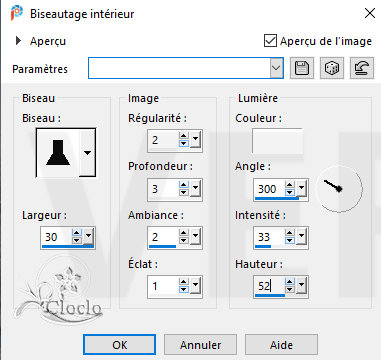Select the bevel shape preview thumbnail
Image resolution: width=381 pixels, height=360 pixels.
58,153
